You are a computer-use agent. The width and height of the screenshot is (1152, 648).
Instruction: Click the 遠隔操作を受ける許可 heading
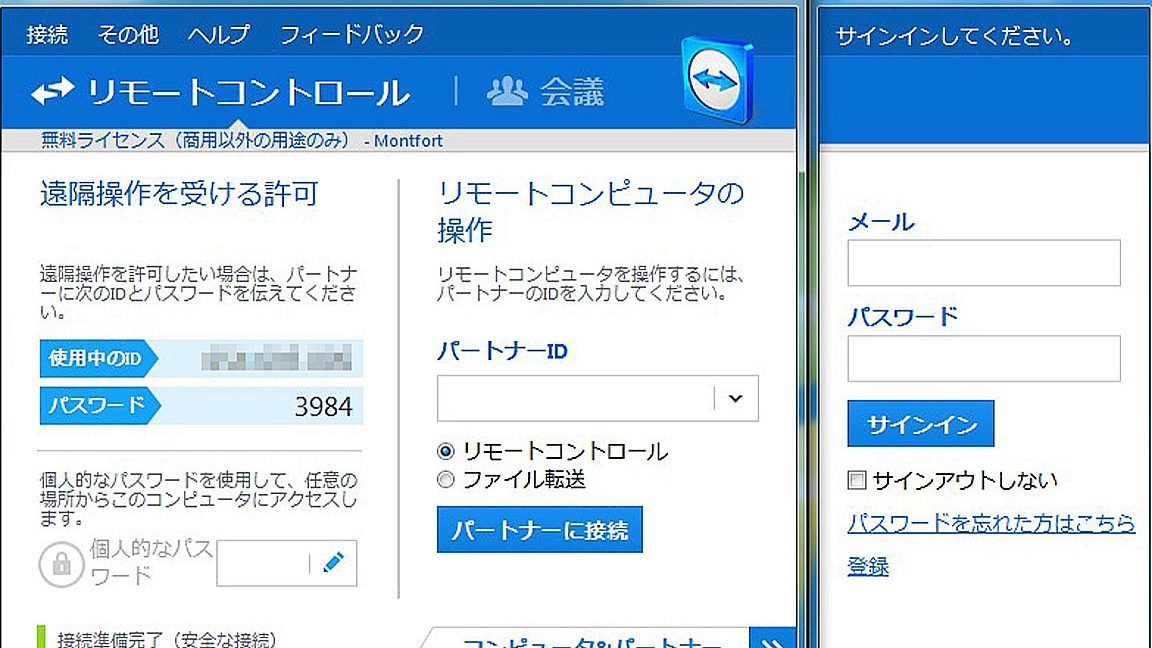pyautogui.click(x=179, y=194)
